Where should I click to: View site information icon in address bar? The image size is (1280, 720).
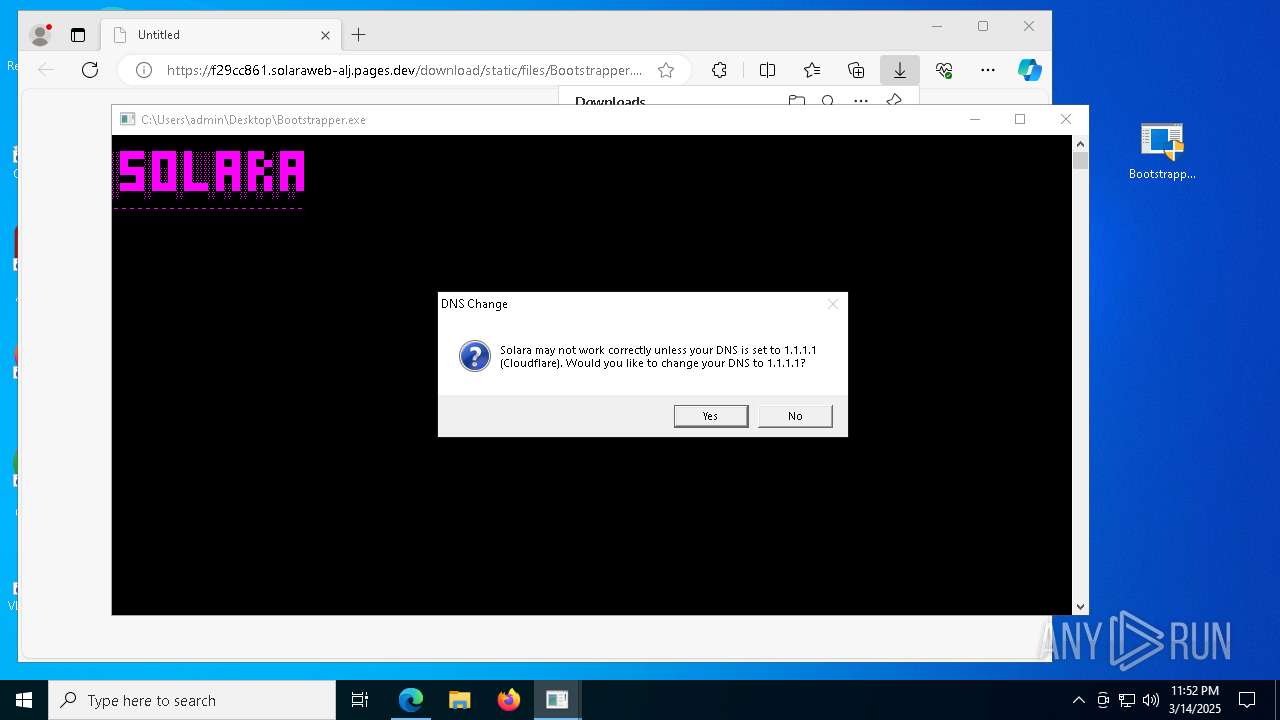point(144,70)
